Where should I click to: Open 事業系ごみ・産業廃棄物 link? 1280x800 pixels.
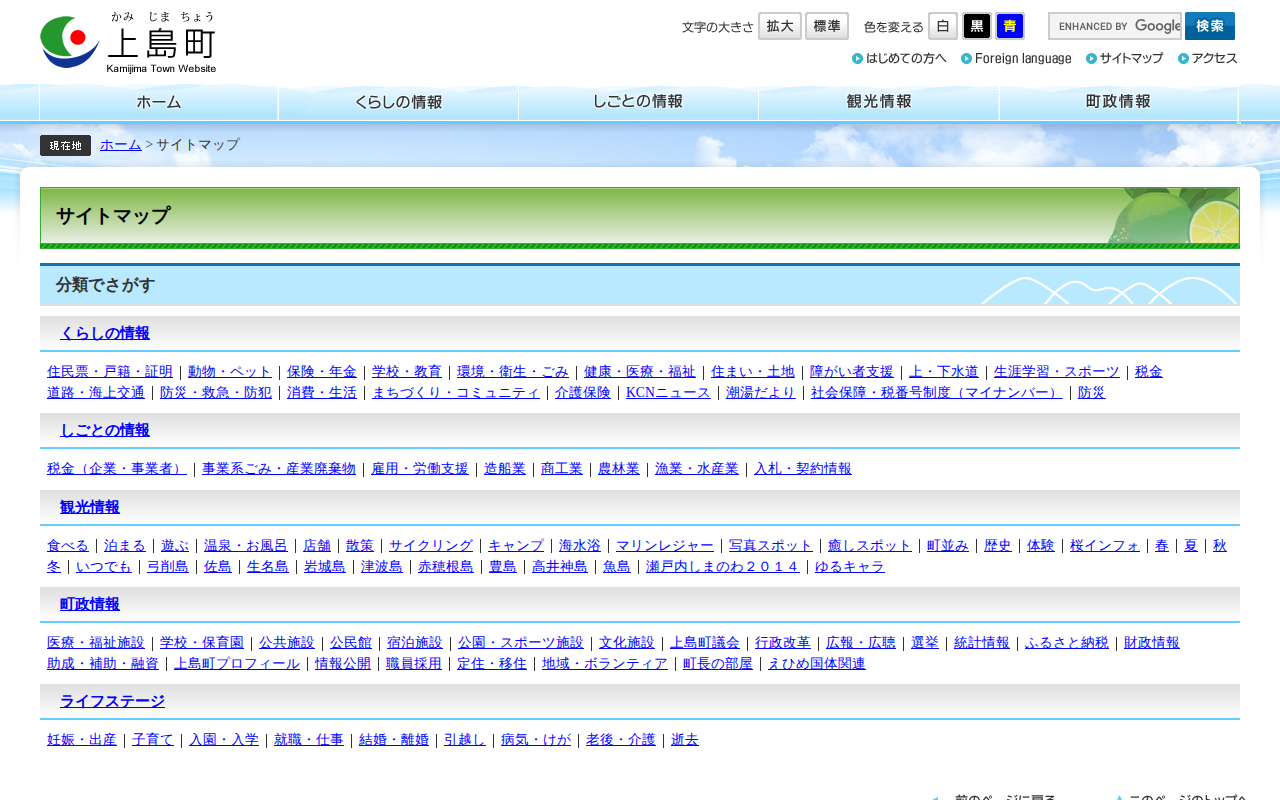click(x=279, y=469)
